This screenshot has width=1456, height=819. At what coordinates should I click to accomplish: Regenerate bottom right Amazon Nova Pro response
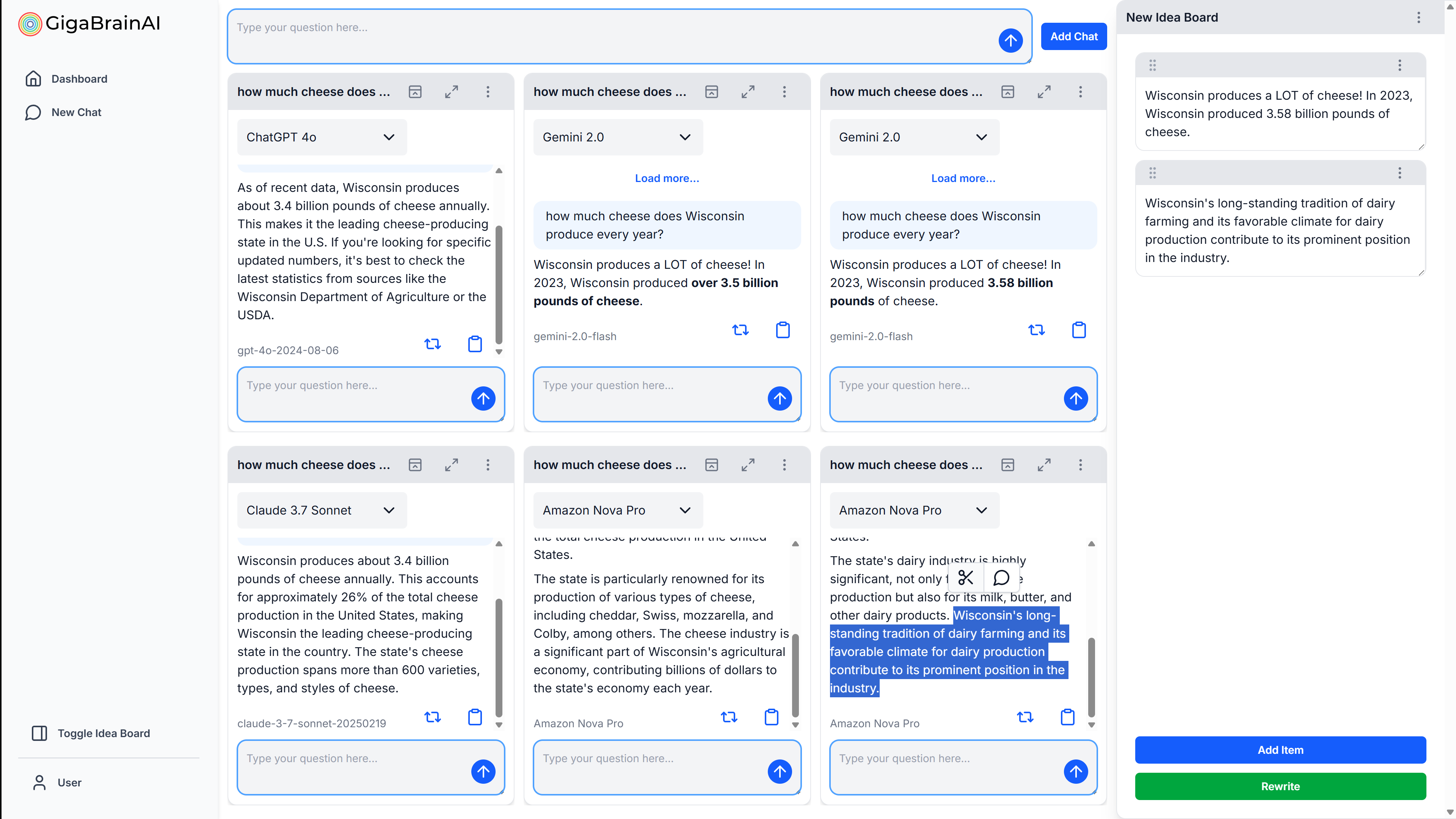(1025, 717)
